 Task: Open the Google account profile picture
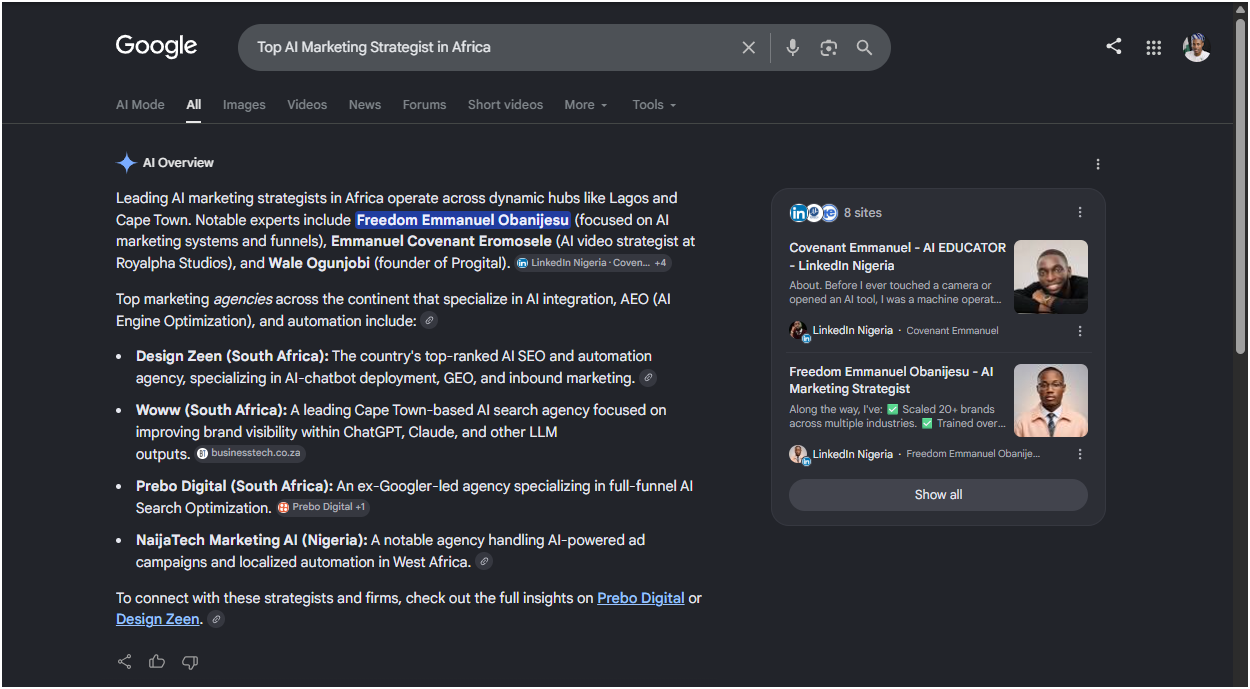pos(1196,47)
